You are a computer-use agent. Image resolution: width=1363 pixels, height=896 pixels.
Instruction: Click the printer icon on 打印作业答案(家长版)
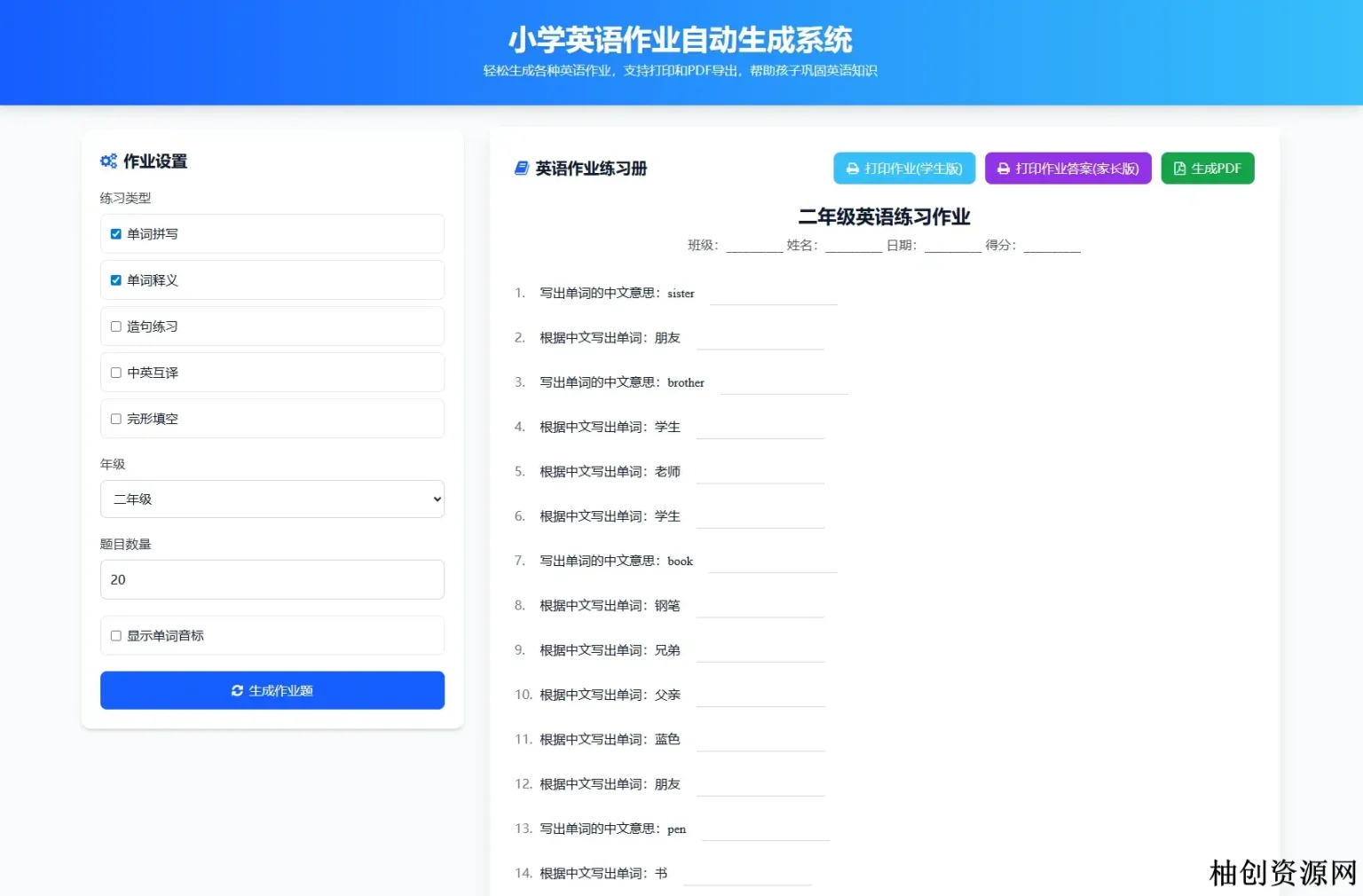coord(1004,169)
